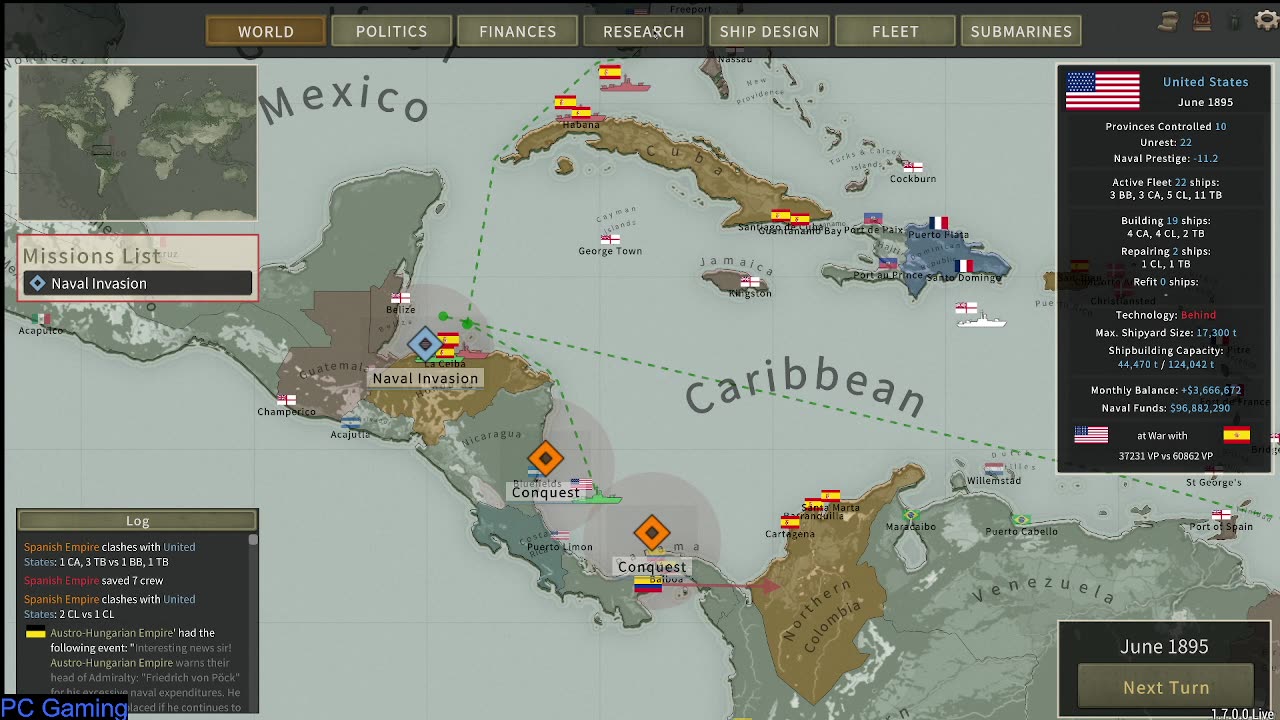Click the Colombian flag at Balboa
Image resolution: width=1280 pixels, height=720 pixels.
[x=648, y=586]
